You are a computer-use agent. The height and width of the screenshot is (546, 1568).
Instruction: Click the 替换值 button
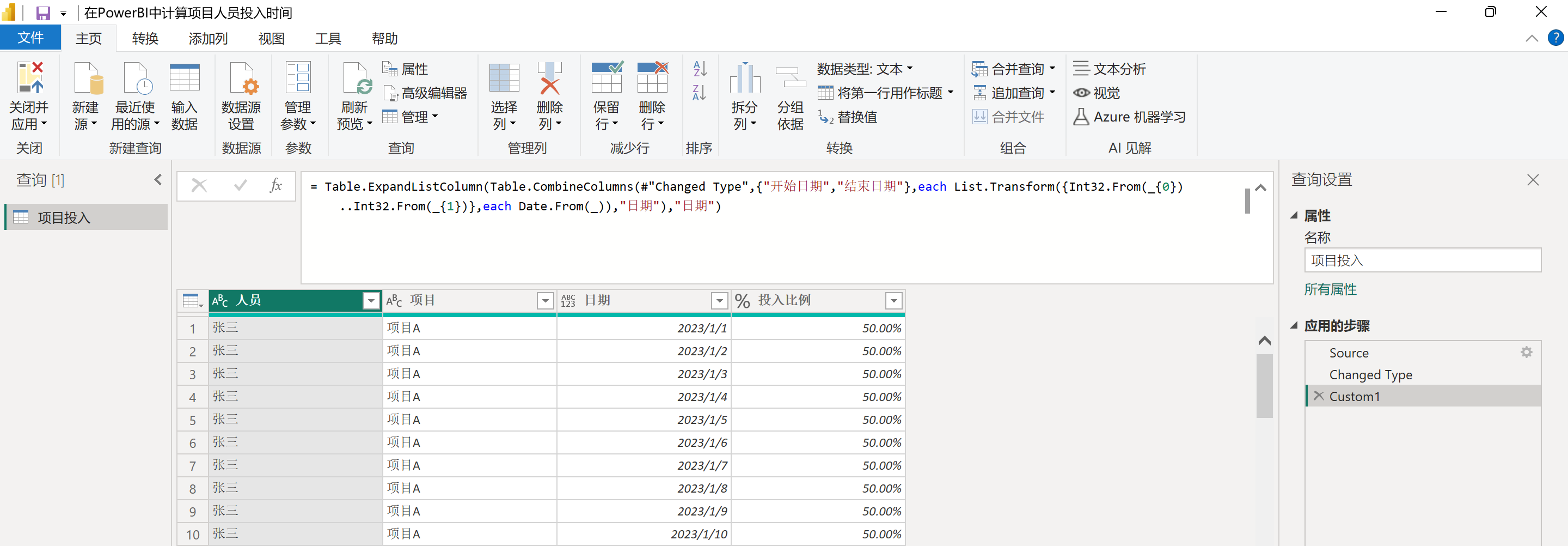847,117
